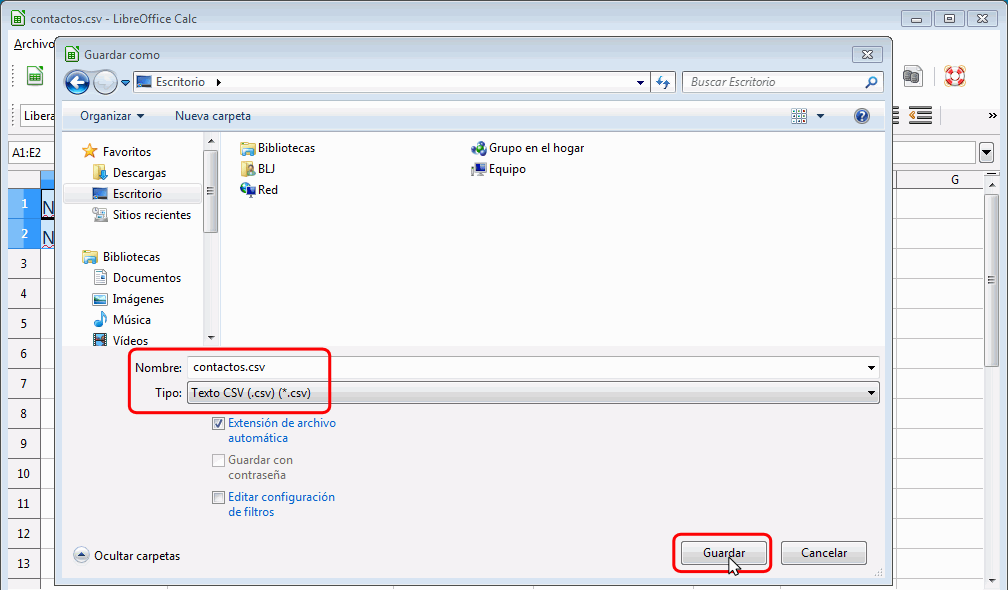1008x590 pixels.
Task: Refresh the Escritorio folder listing
Action: tap(663, 82)
